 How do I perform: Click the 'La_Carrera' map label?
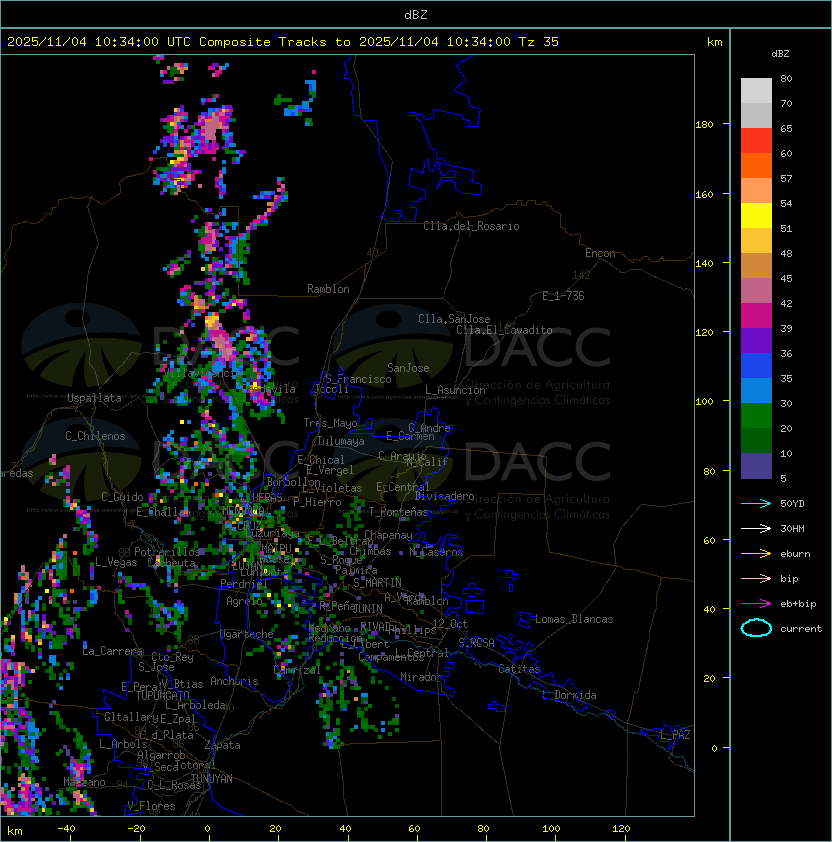point(112,651)
